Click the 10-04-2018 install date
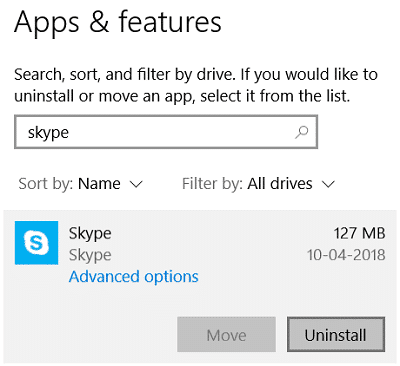 point(346,255)
